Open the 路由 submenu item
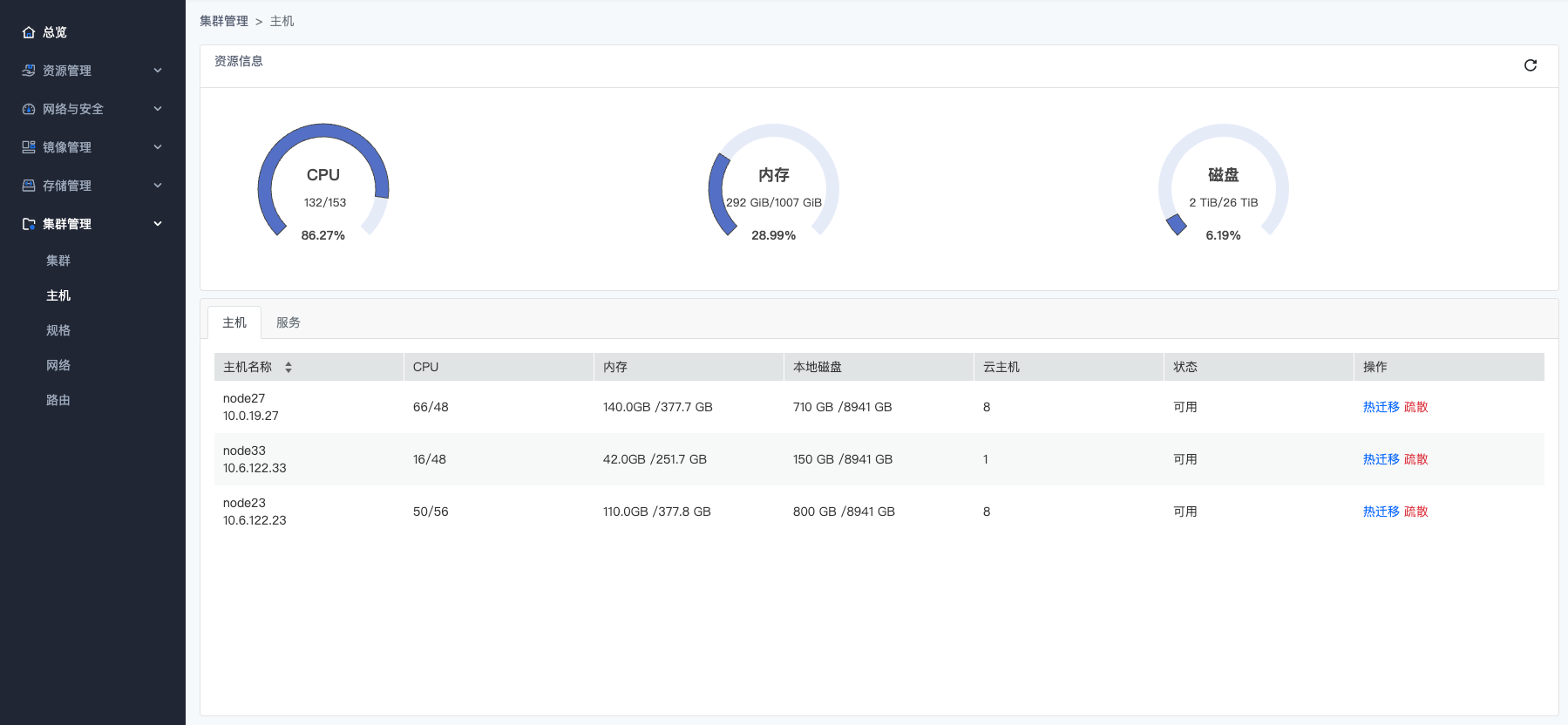Image resolution: width=1568 pixels, height=725 pixels. point(58,400)
